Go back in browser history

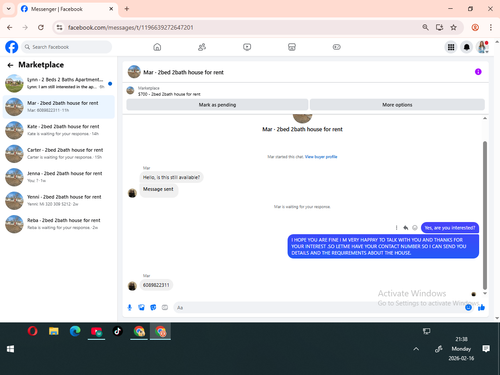(10, 27)
